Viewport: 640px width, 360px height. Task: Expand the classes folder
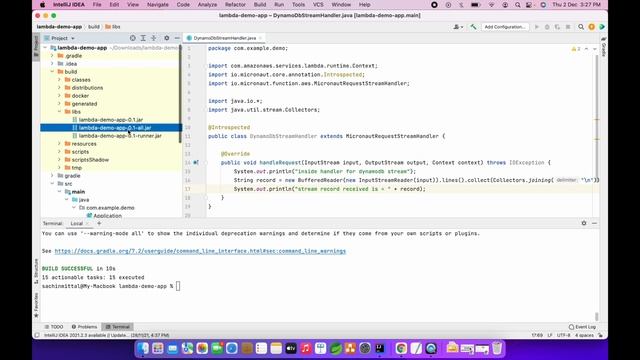60,80
